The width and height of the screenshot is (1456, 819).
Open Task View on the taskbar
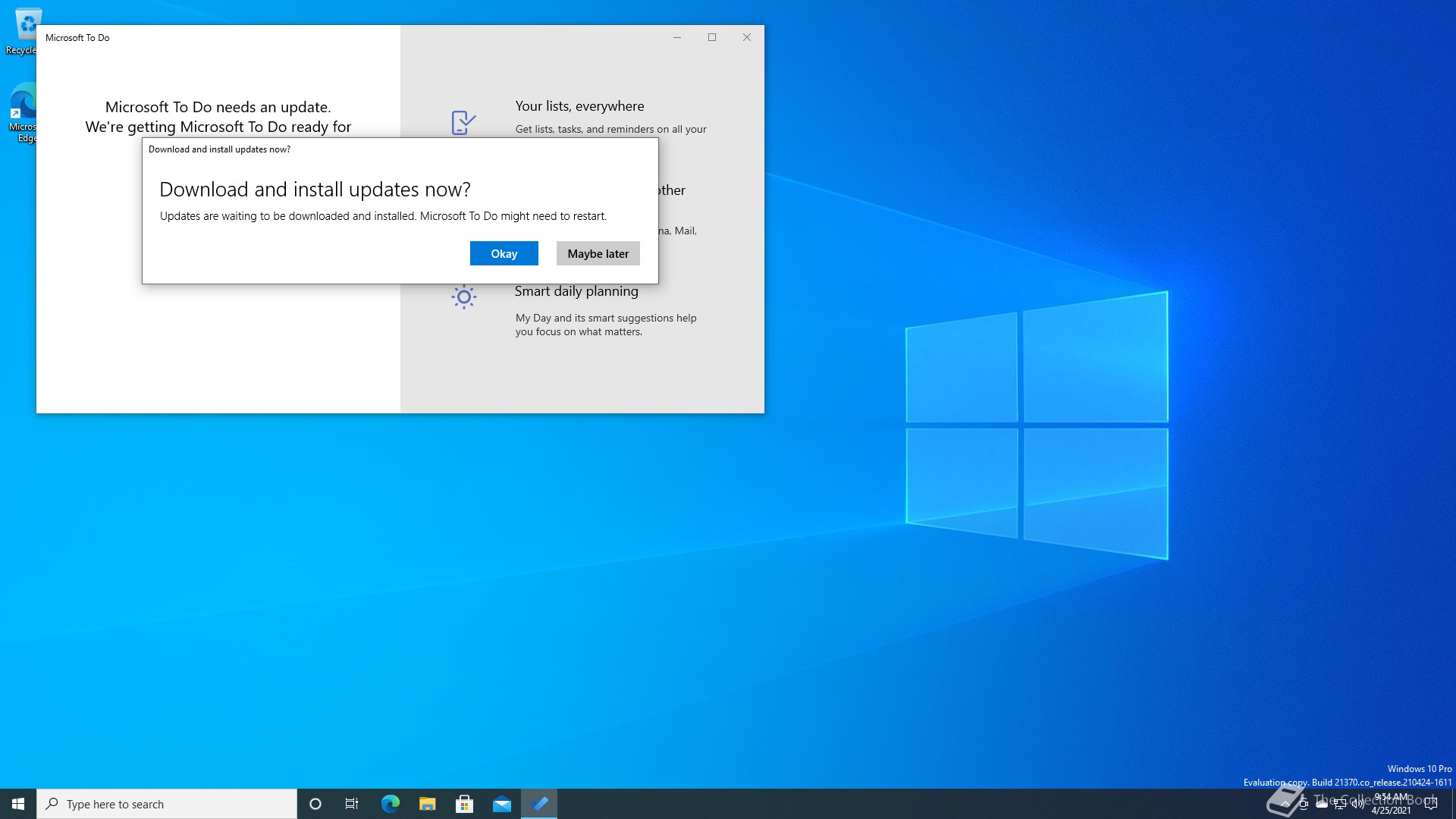[x=352, y=804]
